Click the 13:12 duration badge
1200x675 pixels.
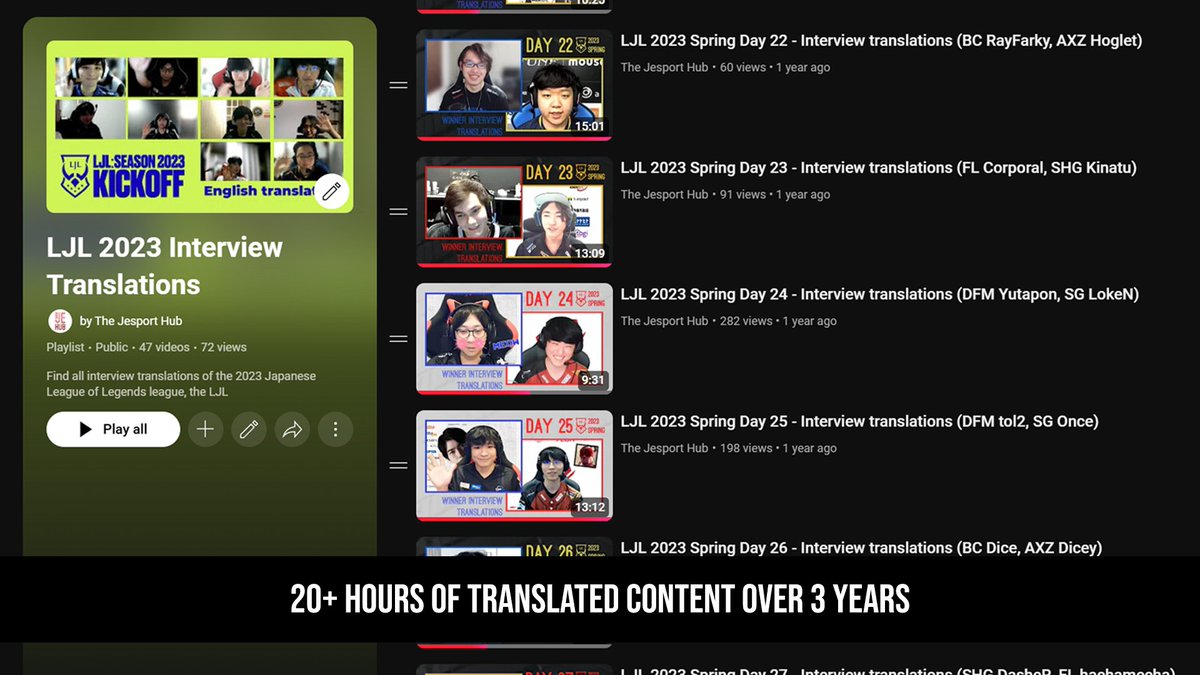click(589, 507)
